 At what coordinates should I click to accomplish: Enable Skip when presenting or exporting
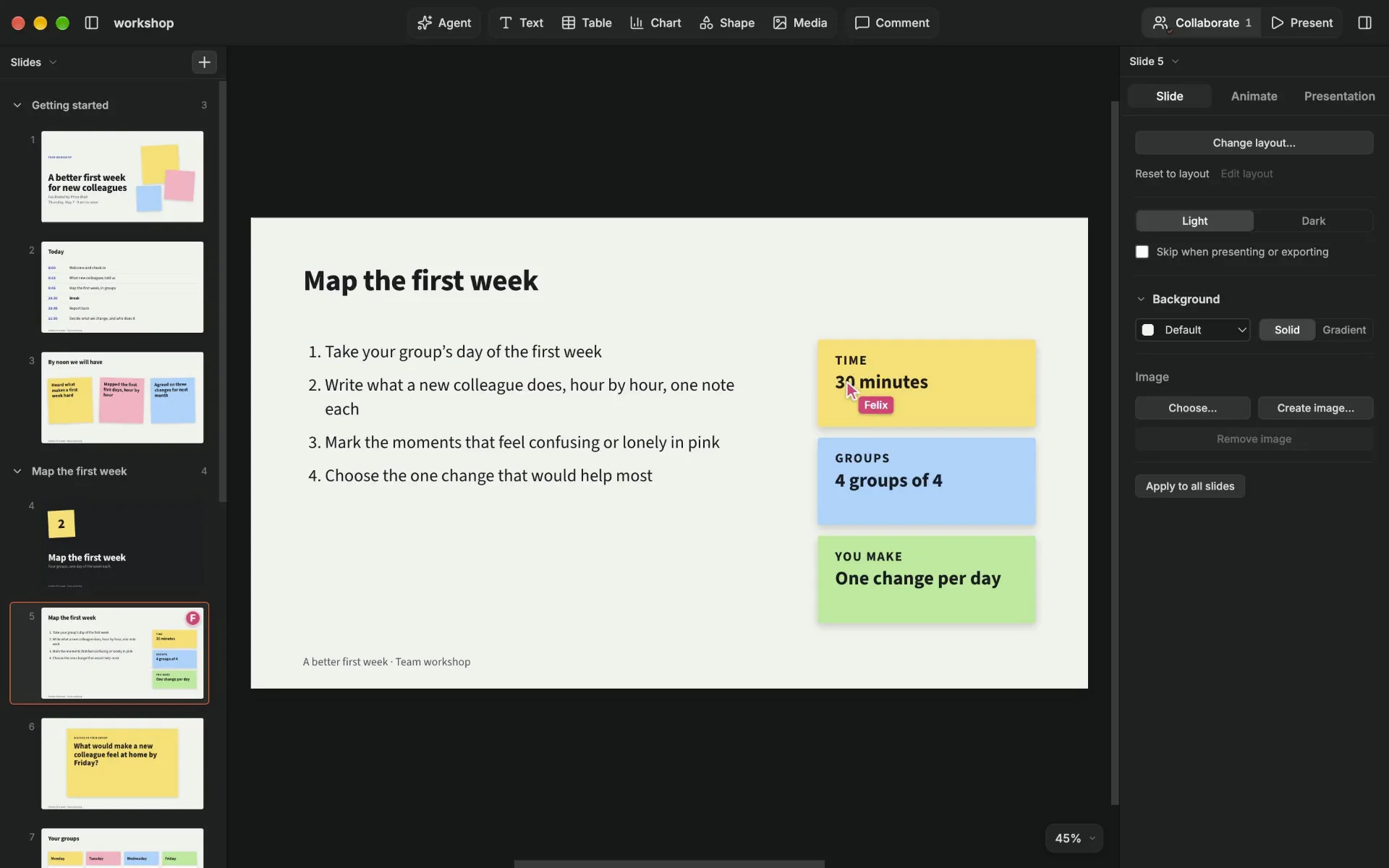1142,252
